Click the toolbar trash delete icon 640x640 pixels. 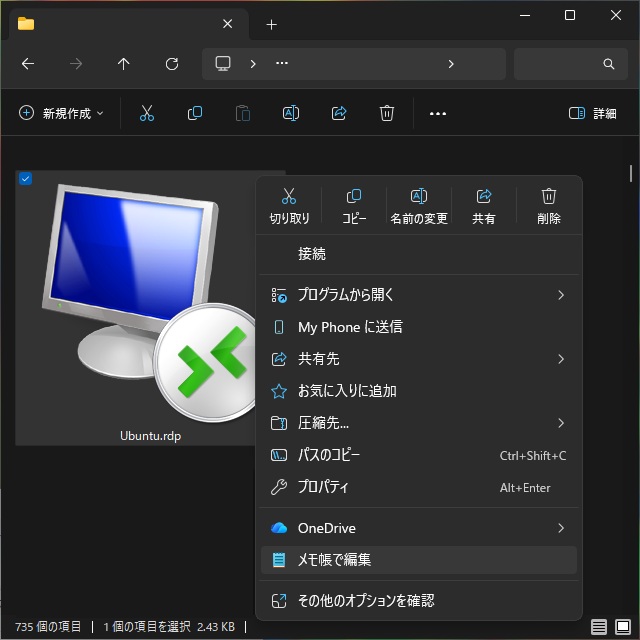387,113
